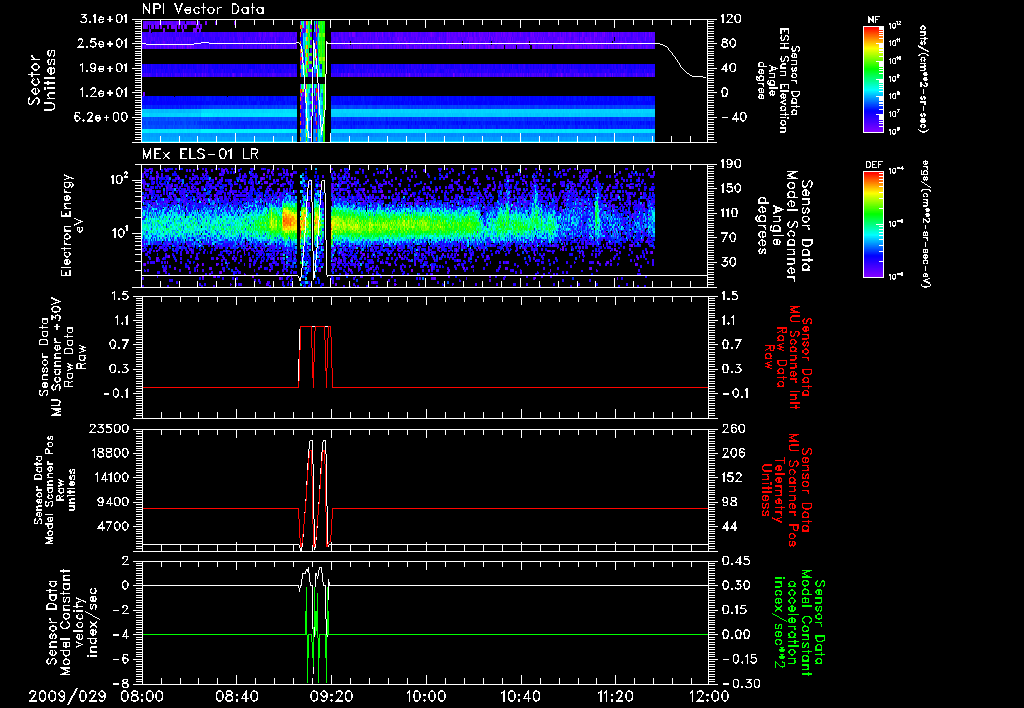The image size is (1024, 708).
Task: Click the 98 telemetry tick value
Action: 729,502
